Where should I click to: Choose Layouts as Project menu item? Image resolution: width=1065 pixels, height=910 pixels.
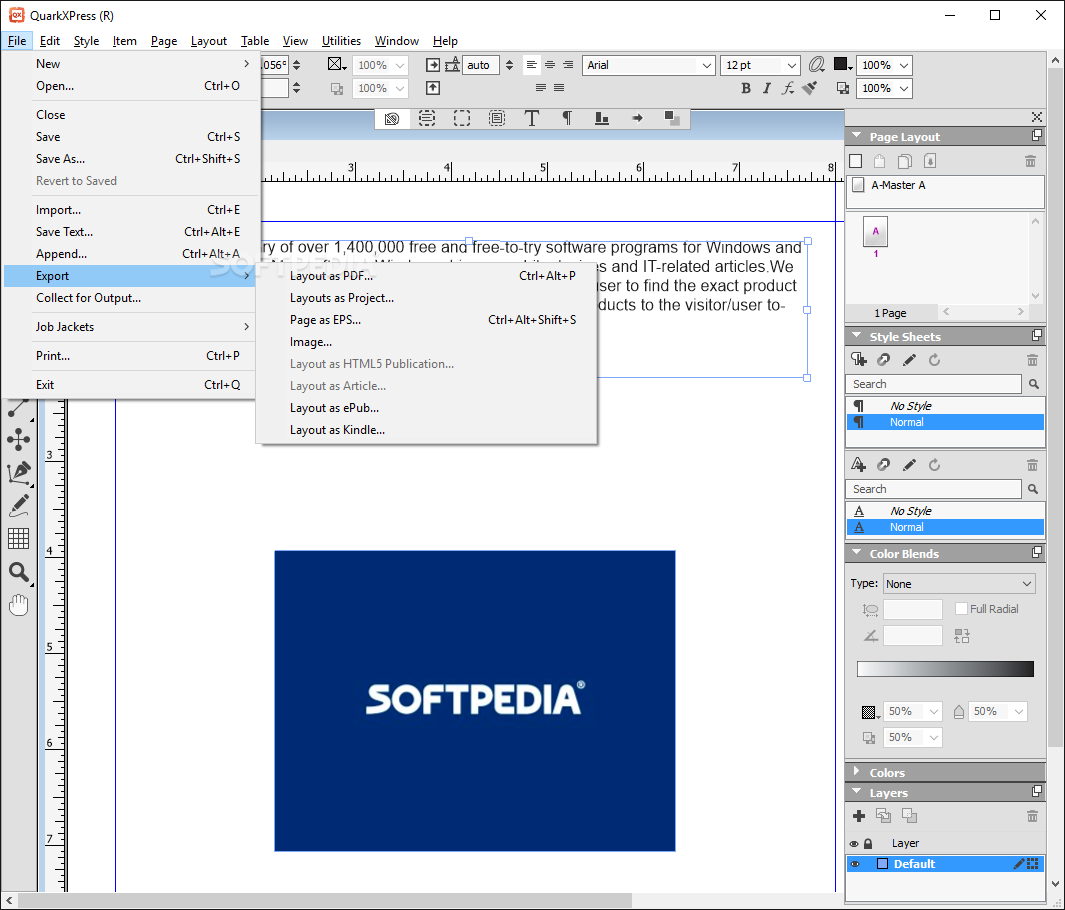pyautogui.click(x=426, y=297)
